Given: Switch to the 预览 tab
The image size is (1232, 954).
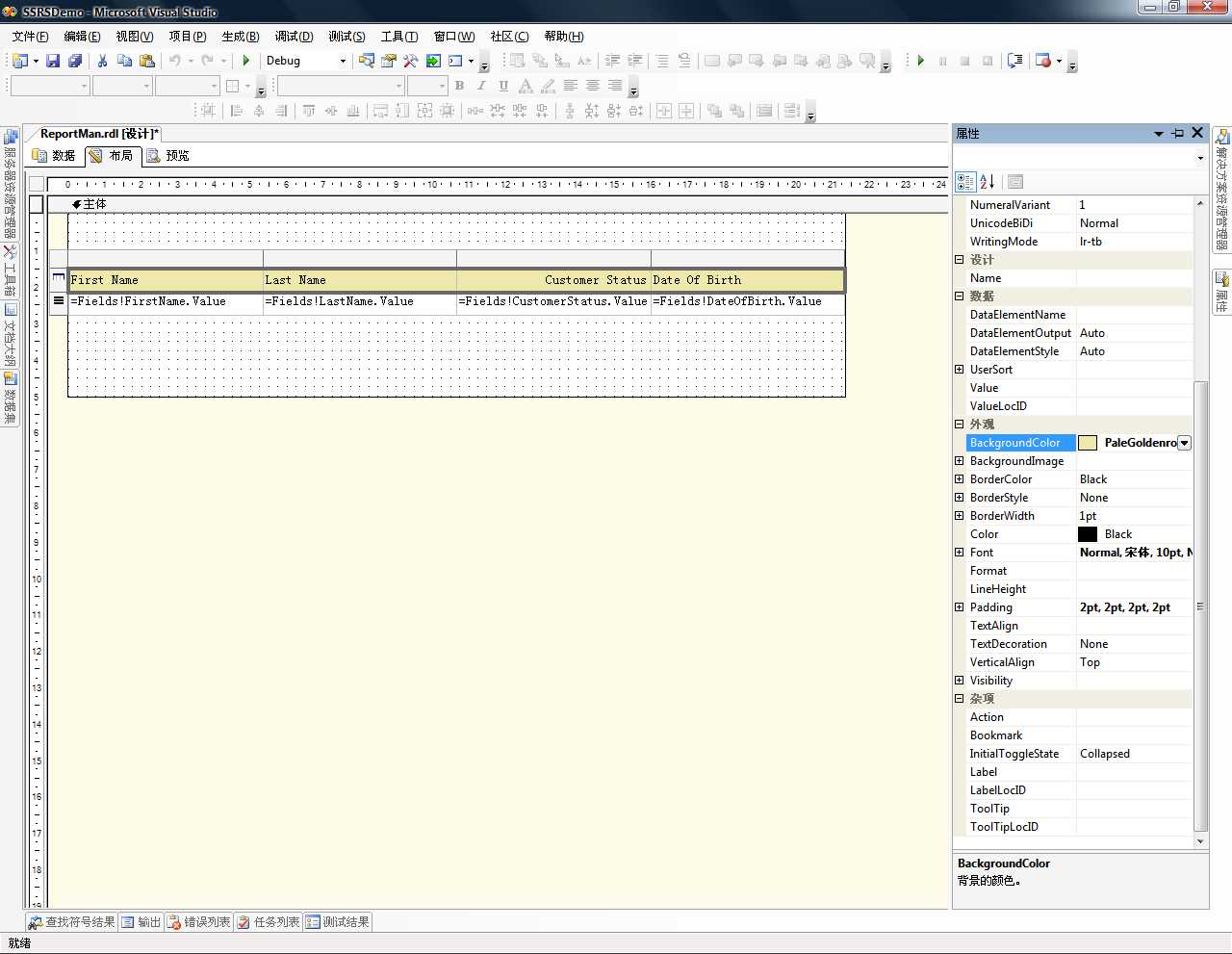Looking at the screenshot, I should click(x=168, y=156).
